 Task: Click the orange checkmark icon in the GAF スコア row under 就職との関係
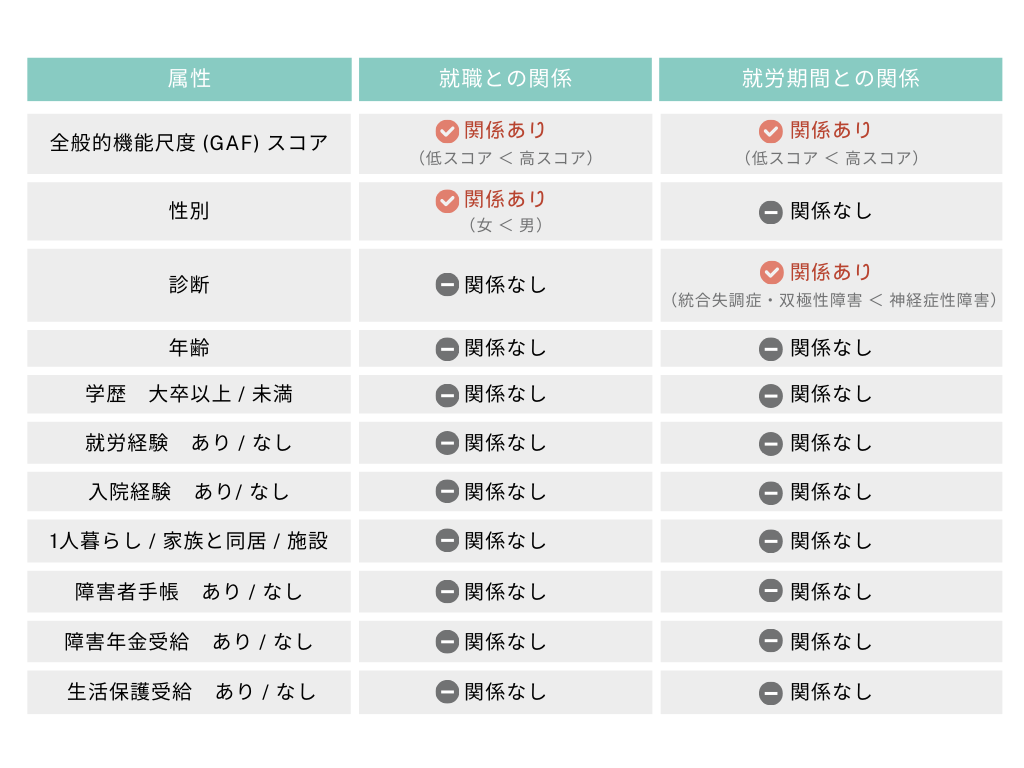(447, 131)
